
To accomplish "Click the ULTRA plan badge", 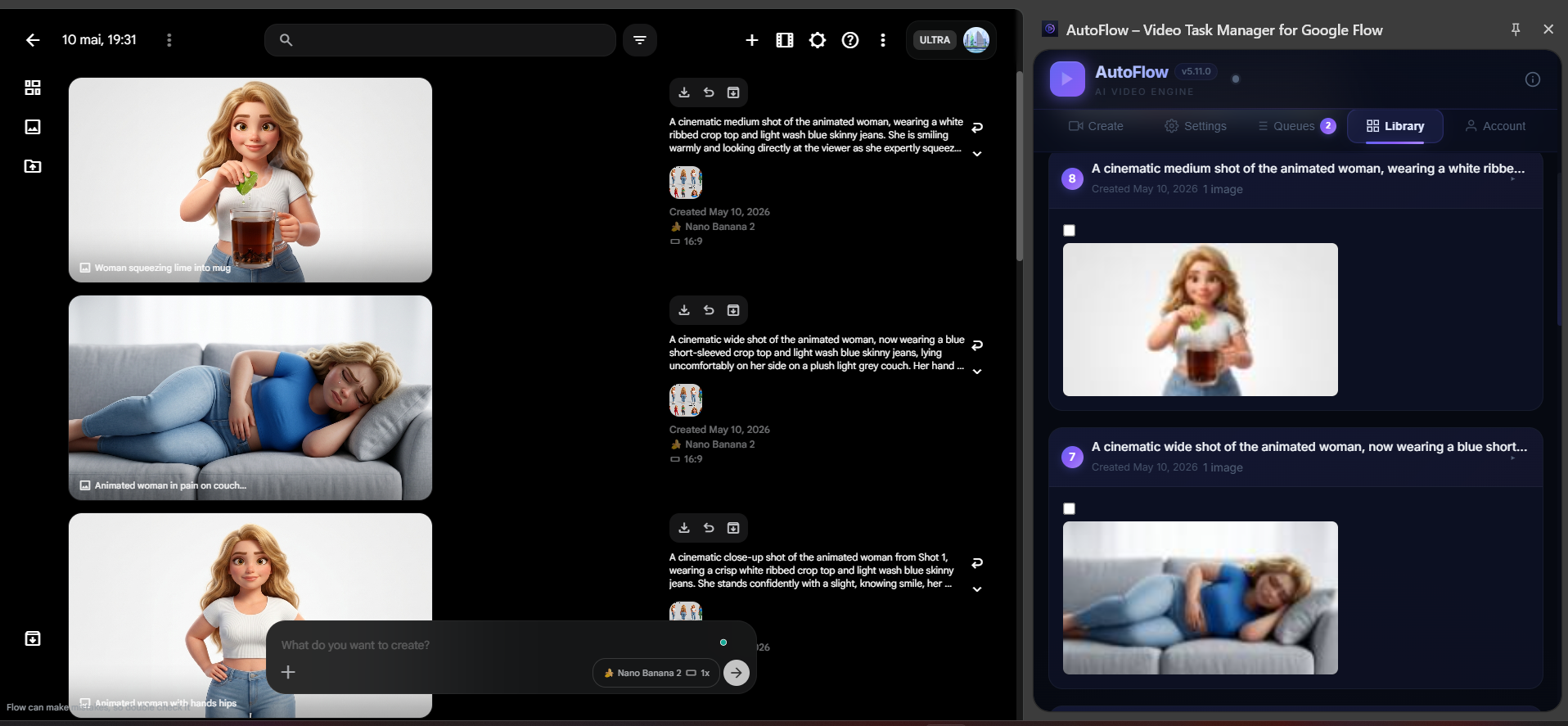I will [935, 40].
